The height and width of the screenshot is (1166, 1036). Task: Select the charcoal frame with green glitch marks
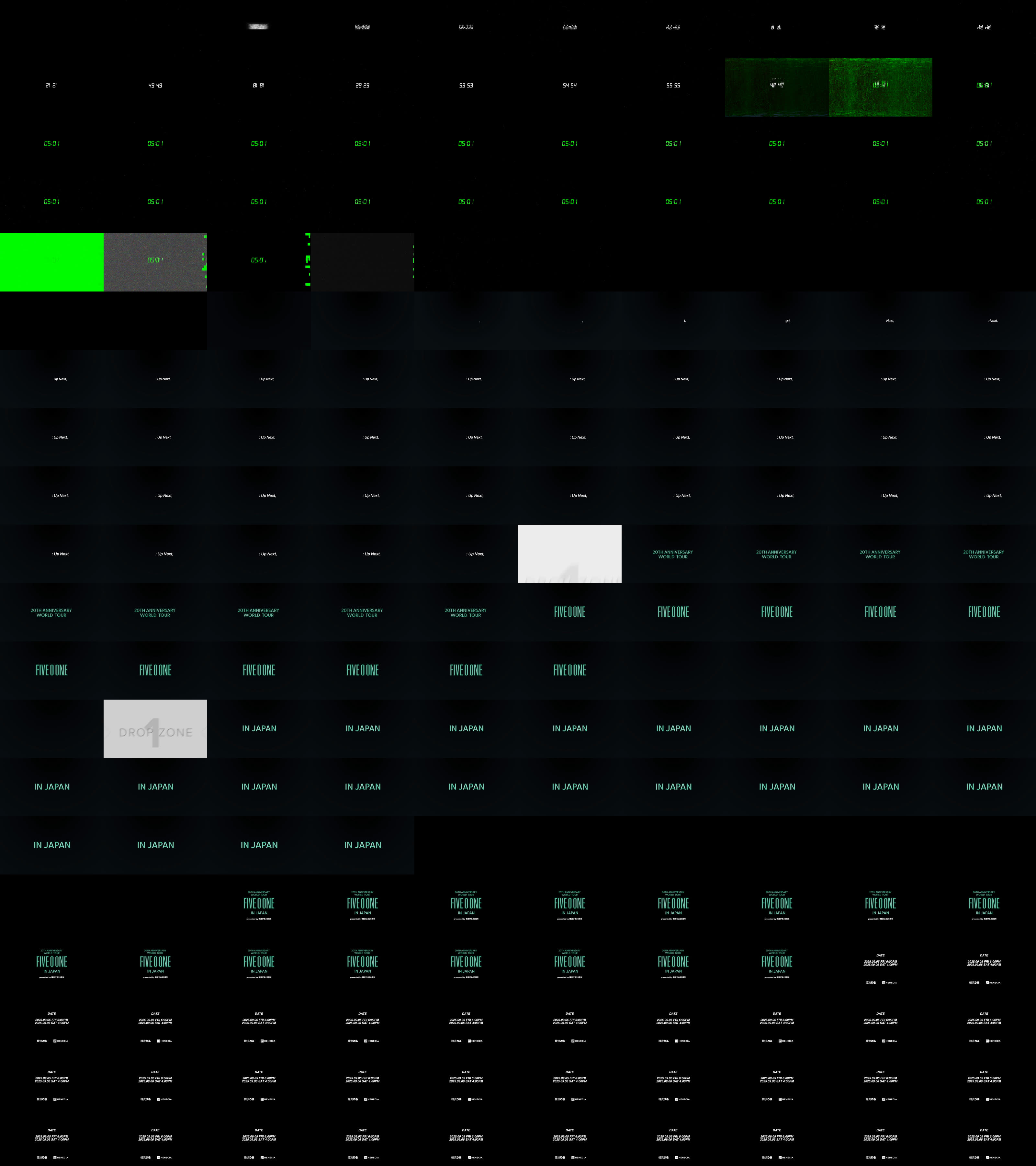click(x=363, y=262)
